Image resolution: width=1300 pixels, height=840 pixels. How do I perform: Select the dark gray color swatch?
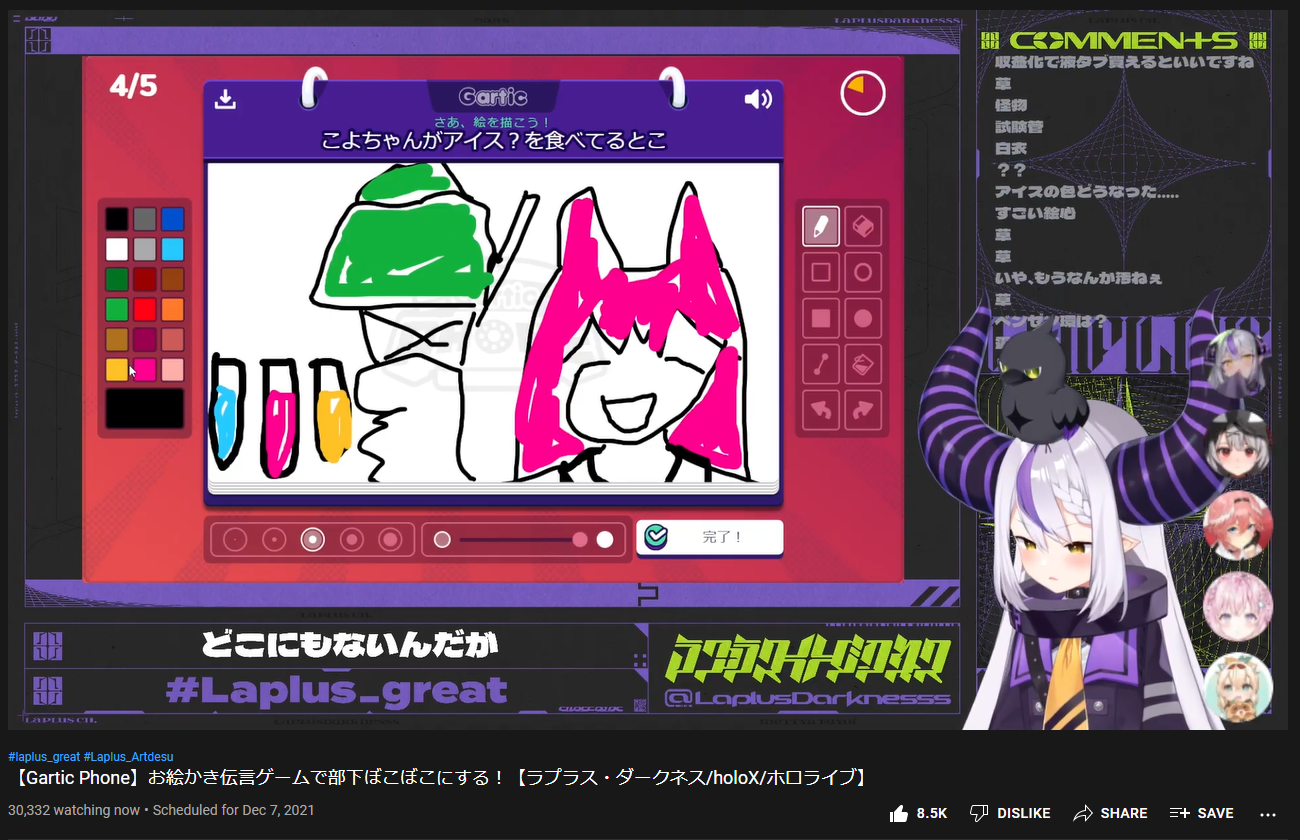tap(145, 219)
